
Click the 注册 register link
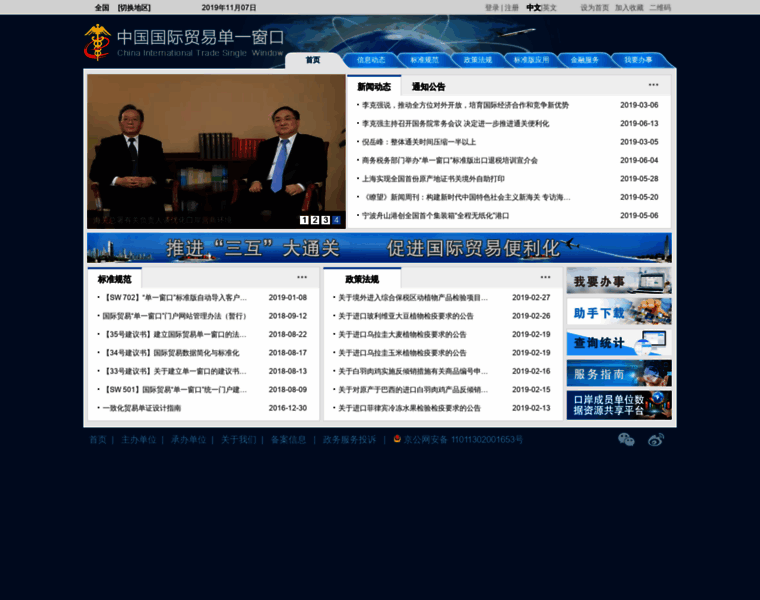click(x=511, y=8)
